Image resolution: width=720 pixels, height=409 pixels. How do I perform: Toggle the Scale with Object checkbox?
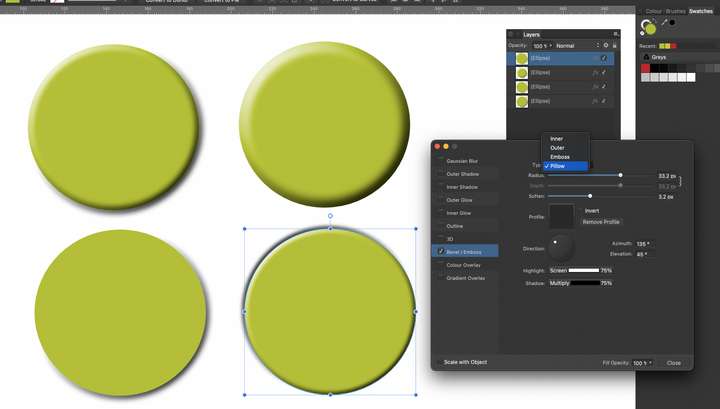pyautogui.click(x=439, y=362)
